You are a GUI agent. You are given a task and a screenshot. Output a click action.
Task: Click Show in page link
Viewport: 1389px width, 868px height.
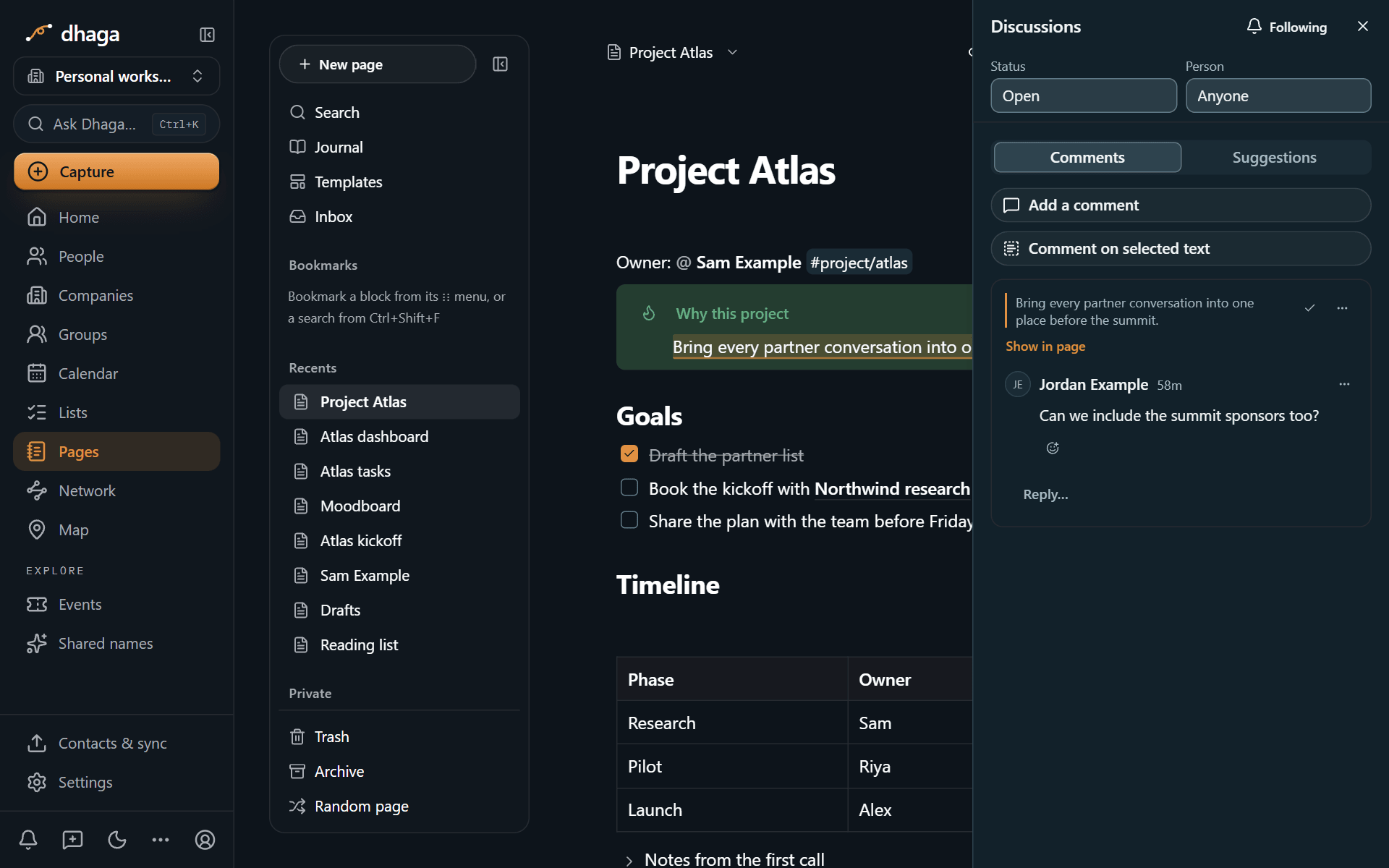(1045, 346)
